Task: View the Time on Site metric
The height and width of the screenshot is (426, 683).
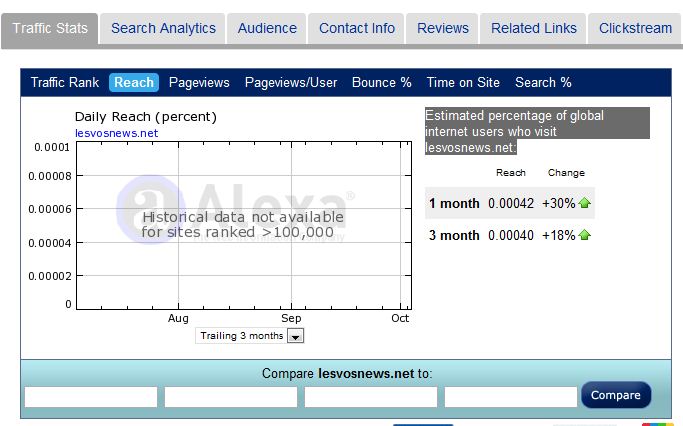Action: coord(463,82)
